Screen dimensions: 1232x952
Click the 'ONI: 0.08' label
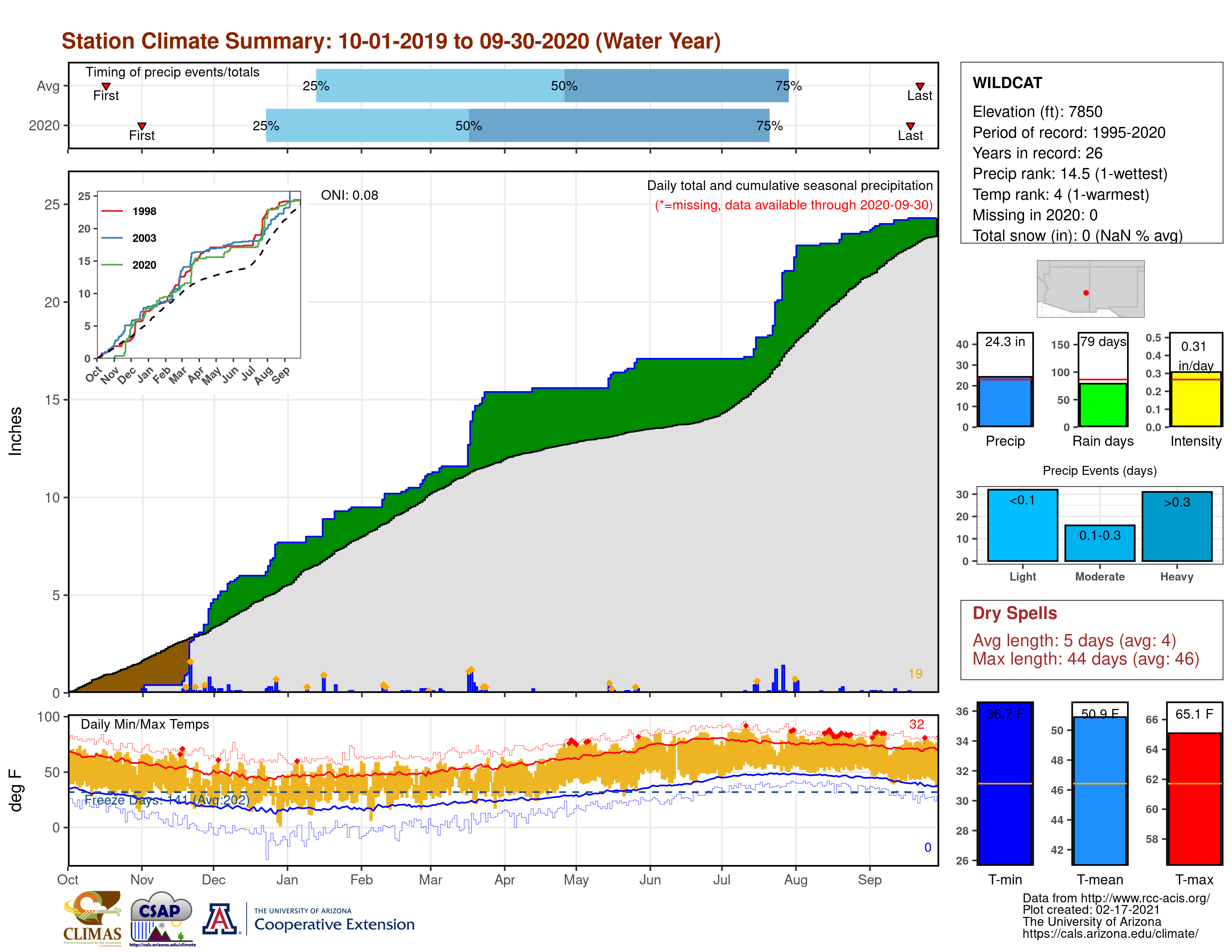pos(349,195)
